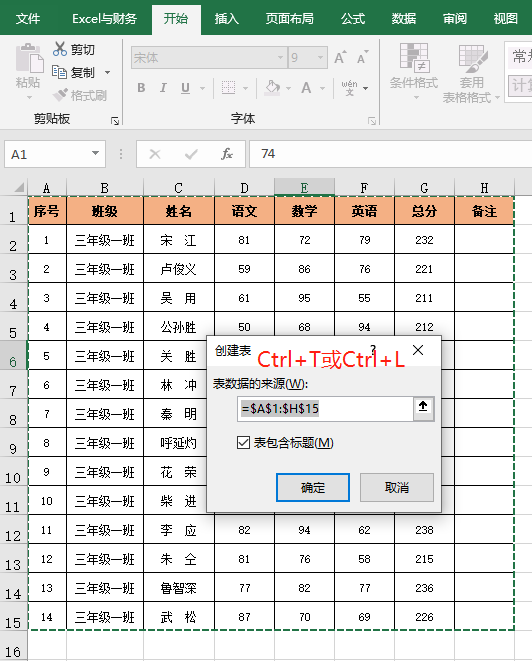Image resolution: width=532 pixels, height=661 pixels.
Task: Click the range collapse arrow in dialog
Action: 423,407
